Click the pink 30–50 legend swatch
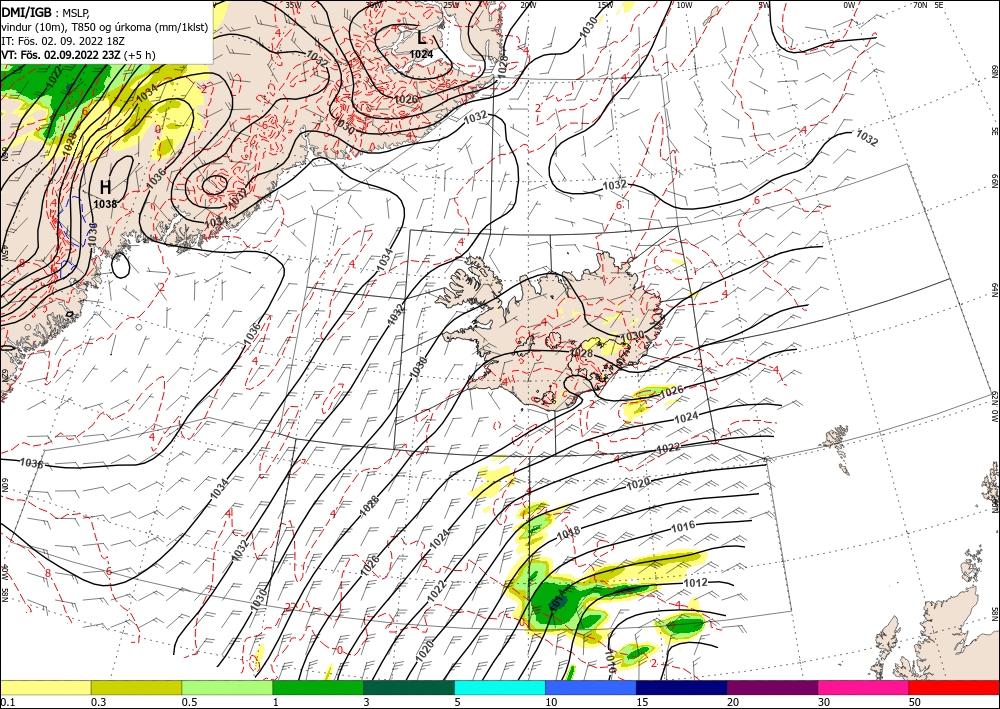This screenshot has width=1000, height=709. 864,687
